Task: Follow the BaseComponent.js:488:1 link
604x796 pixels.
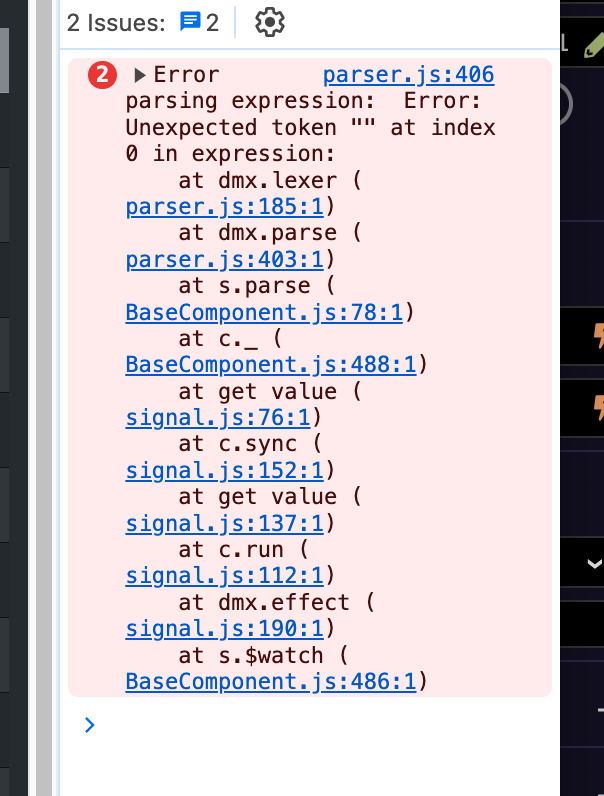Action: click(271, 365)
